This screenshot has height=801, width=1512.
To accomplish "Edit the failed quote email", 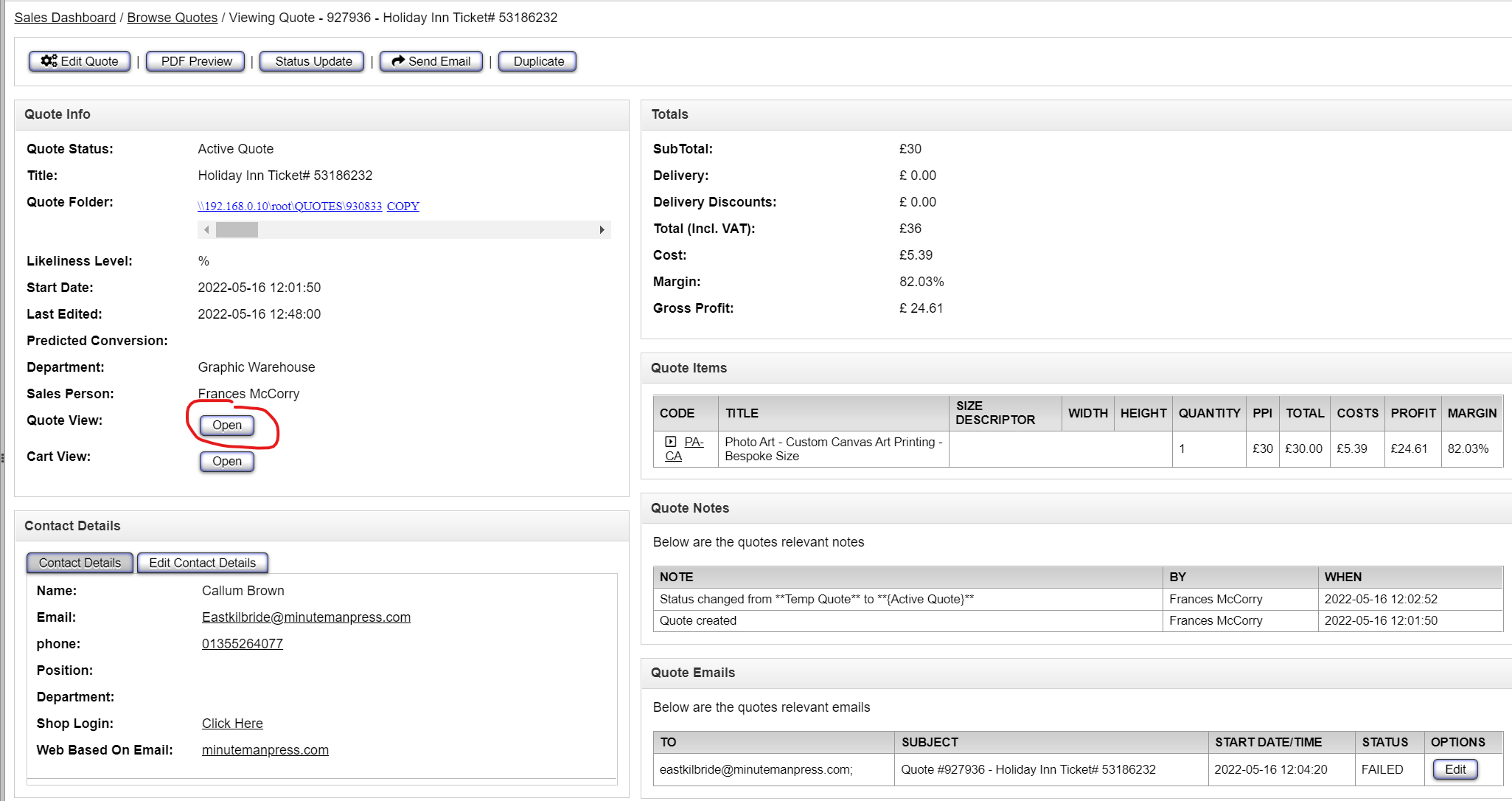I will click(1455, 769).
